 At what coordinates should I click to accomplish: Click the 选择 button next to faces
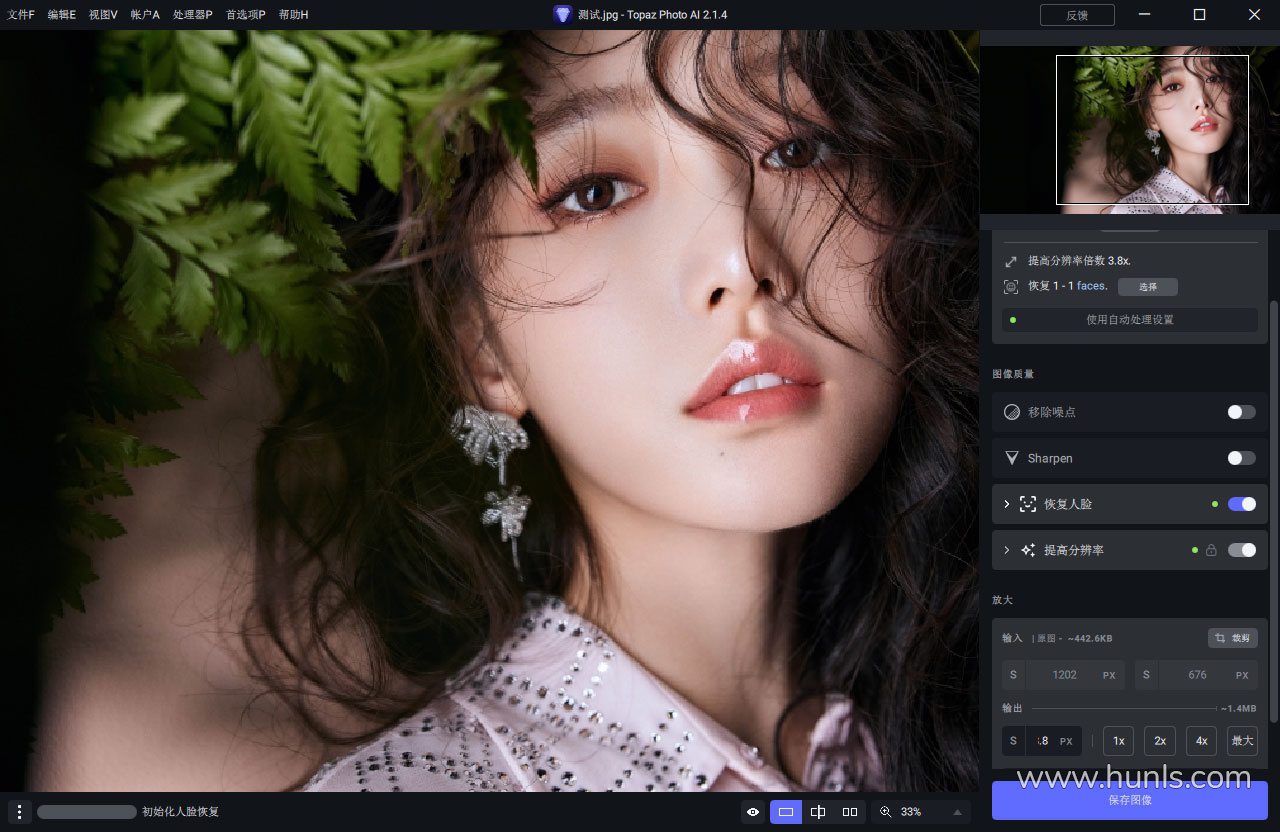pyautogui.click(x=1147, y=287)
